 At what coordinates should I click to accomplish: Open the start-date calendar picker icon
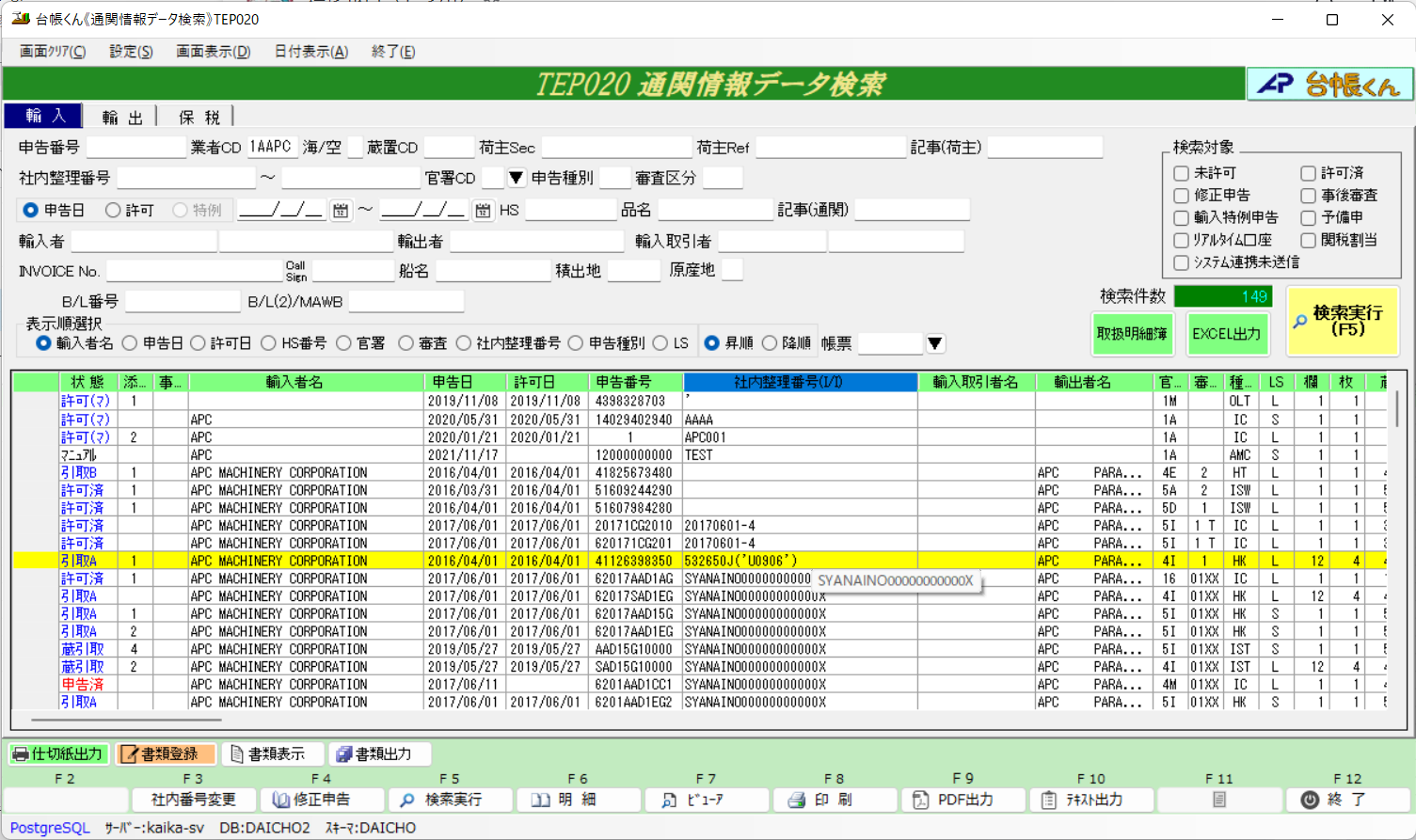(341, 211)
